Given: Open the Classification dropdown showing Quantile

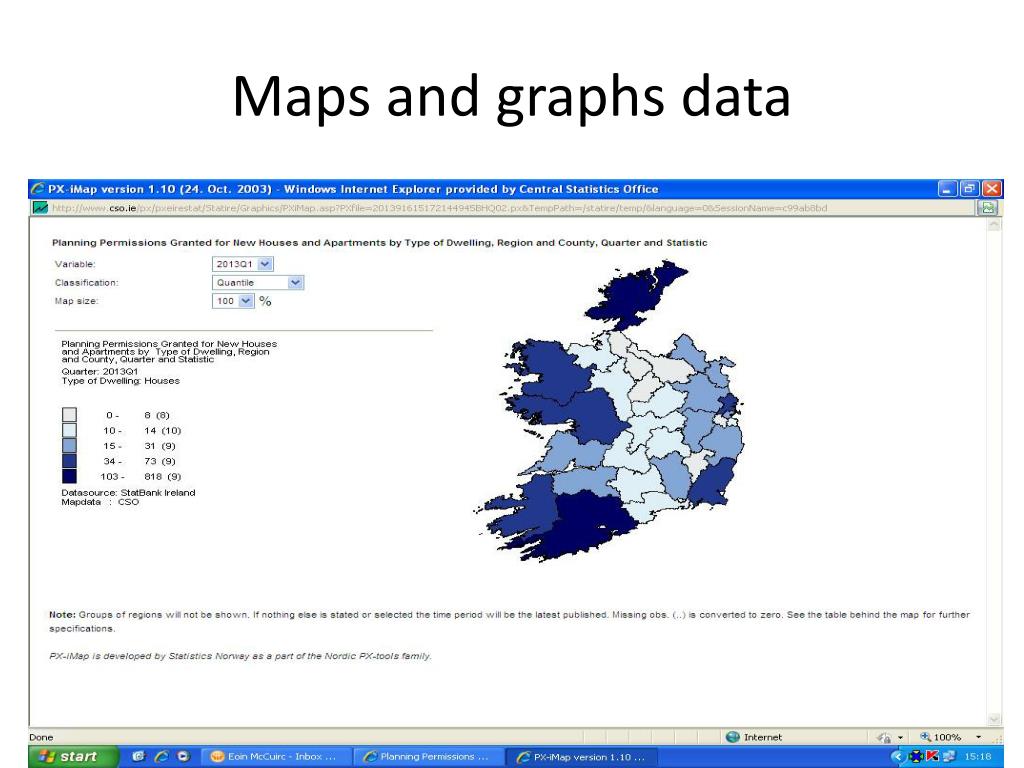Looking at the screenshot, I should 258,282.
